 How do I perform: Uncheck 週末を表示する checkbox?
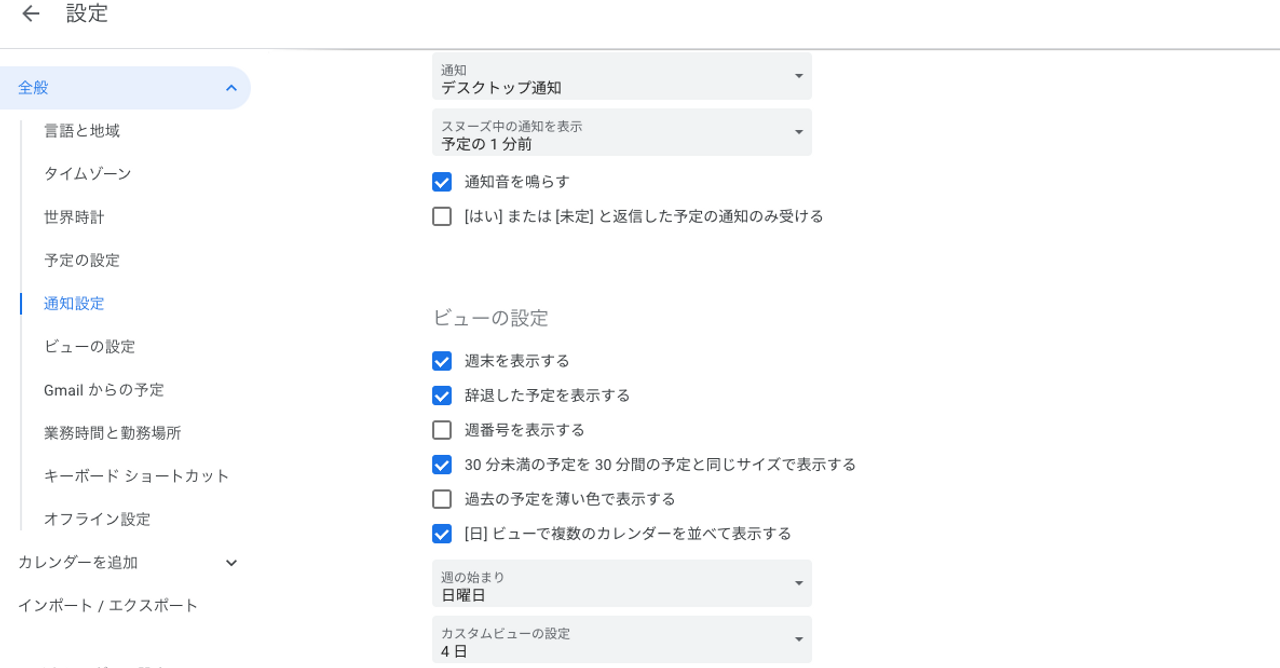442,361
